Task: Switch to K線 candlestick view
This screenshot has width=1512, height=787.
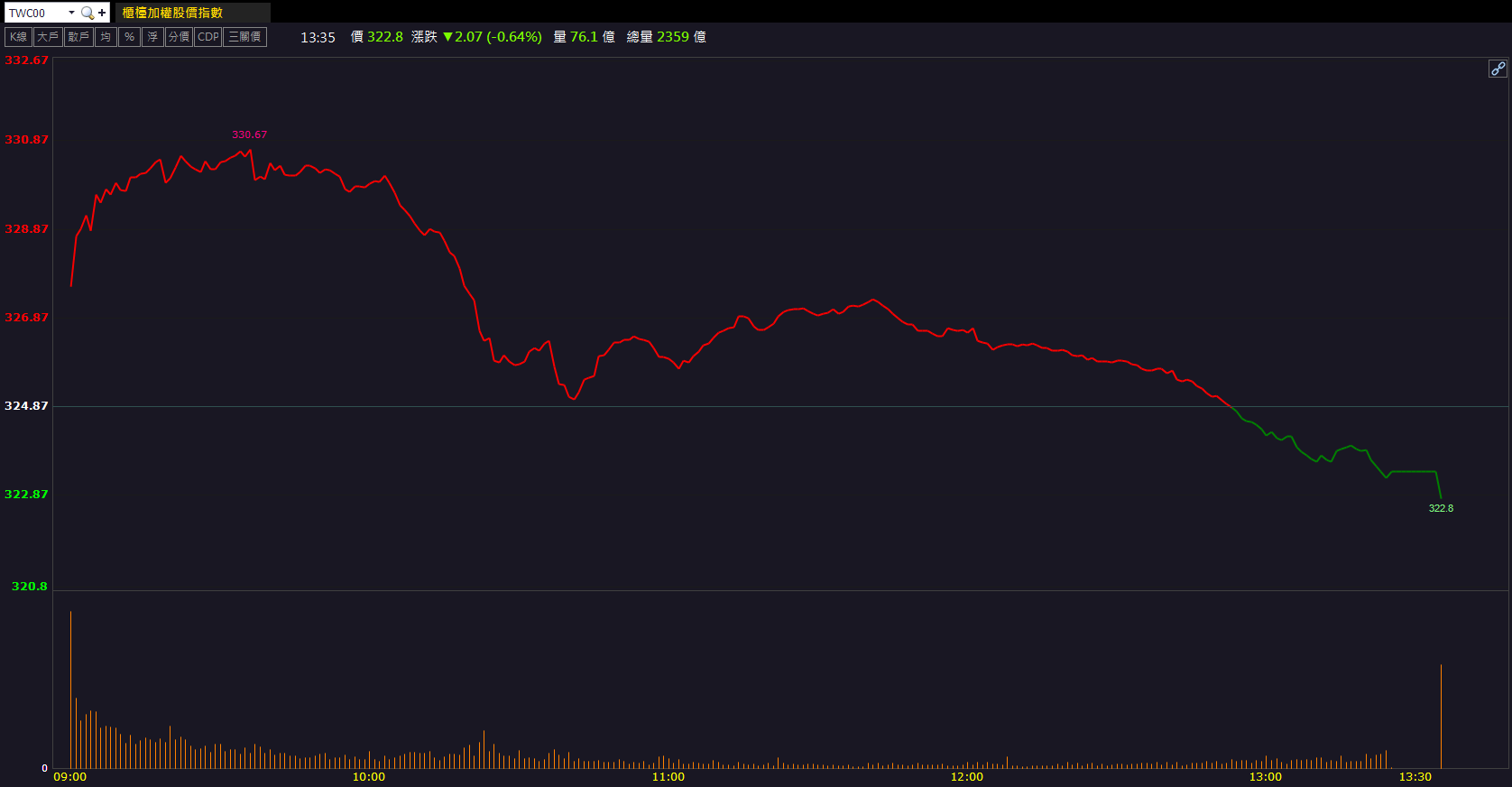Action: coord(19,37)
